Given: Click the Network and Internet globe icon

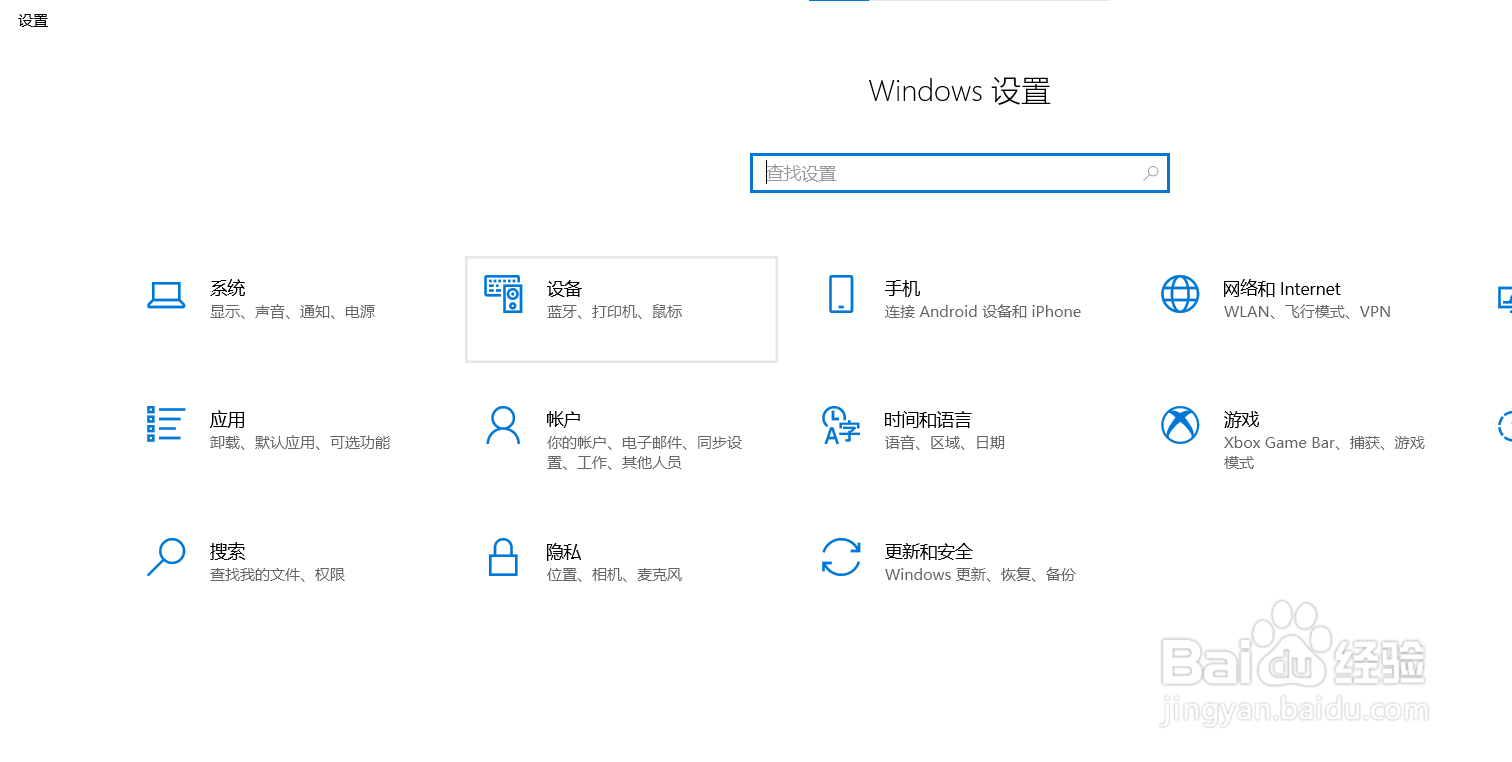Looking at the screenshot, I should [x=1180, y=295].
